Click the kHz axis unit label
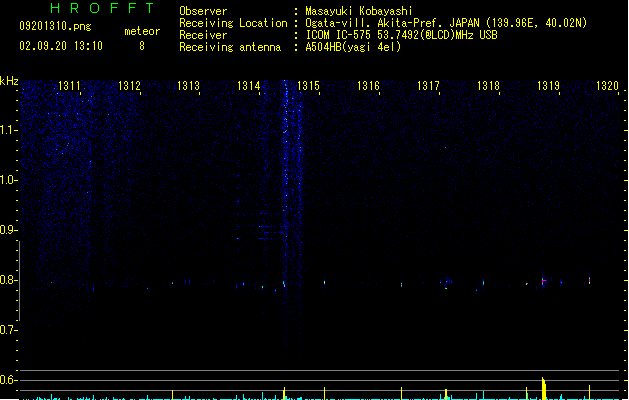The height and width of the screenshot is (400, 629). tap(9, 81)
